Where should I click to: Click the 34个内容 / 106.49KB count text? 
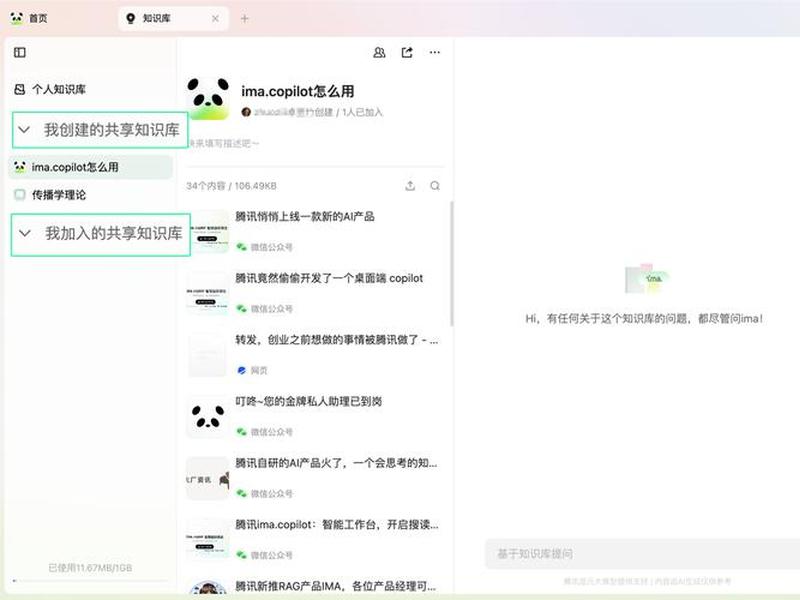[232, 186]
